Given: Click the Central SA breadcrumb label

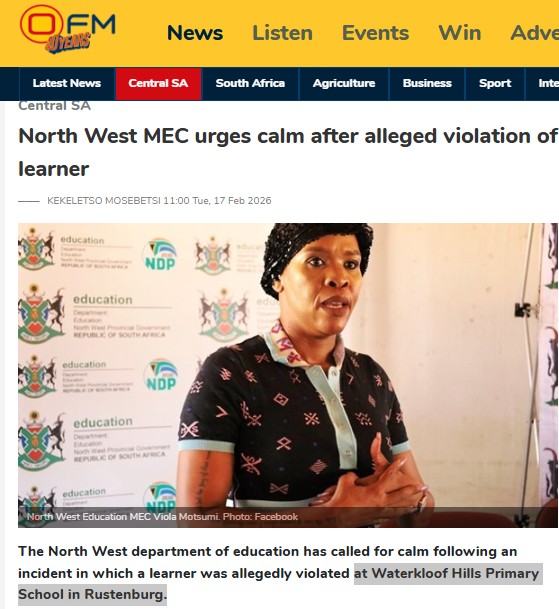Looking at the screenshot, I should coord(54,106).
